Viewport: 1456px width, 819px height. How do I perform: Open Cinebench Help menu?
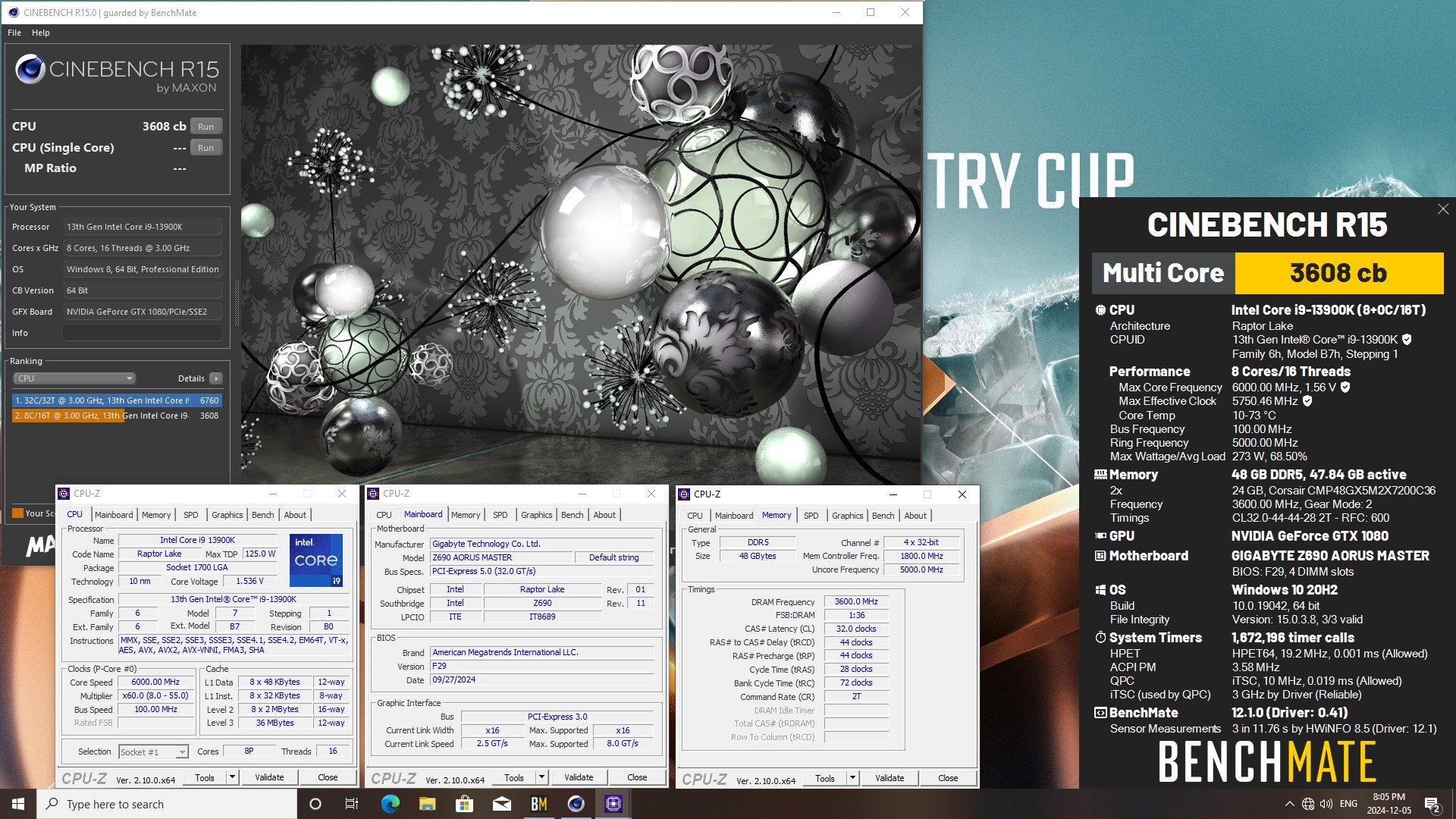[x=41, y=33]
